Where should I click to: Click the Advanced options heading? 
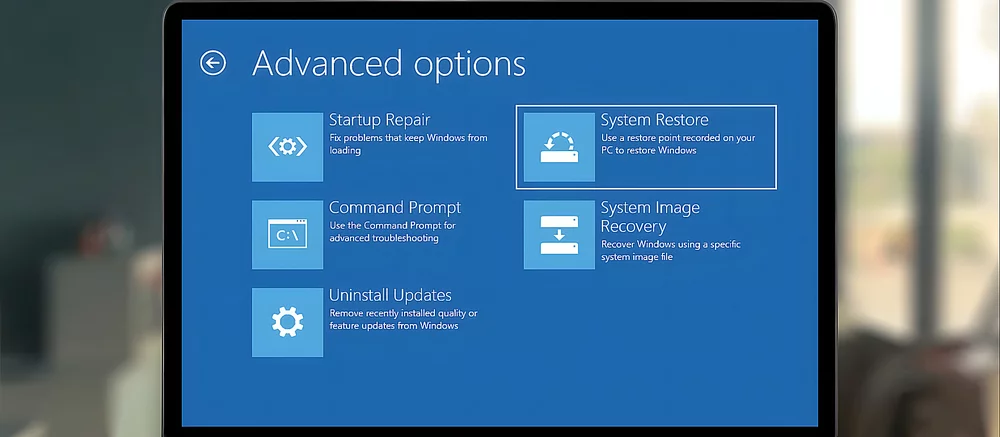388,64
